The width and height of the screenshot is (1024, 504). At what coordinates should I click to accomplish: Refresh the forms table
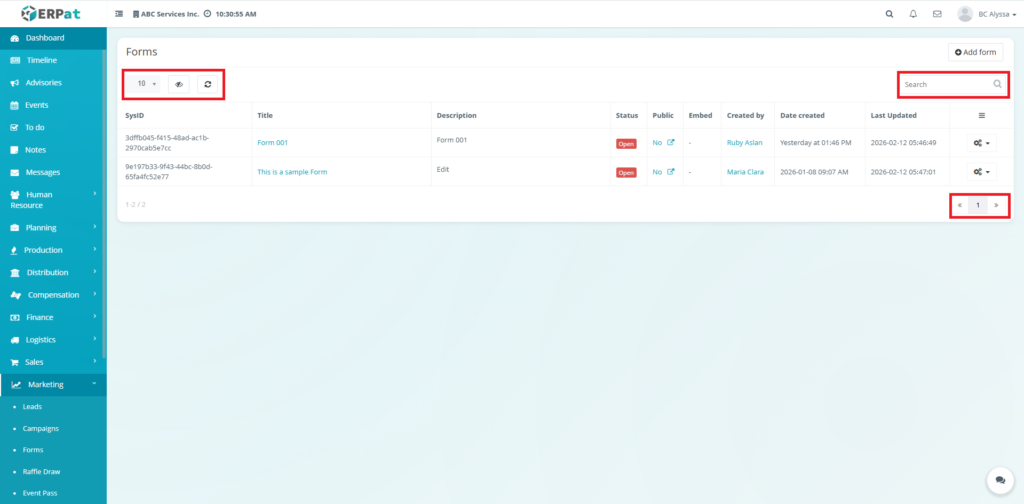pyautogui.click(x=207, y=84)
